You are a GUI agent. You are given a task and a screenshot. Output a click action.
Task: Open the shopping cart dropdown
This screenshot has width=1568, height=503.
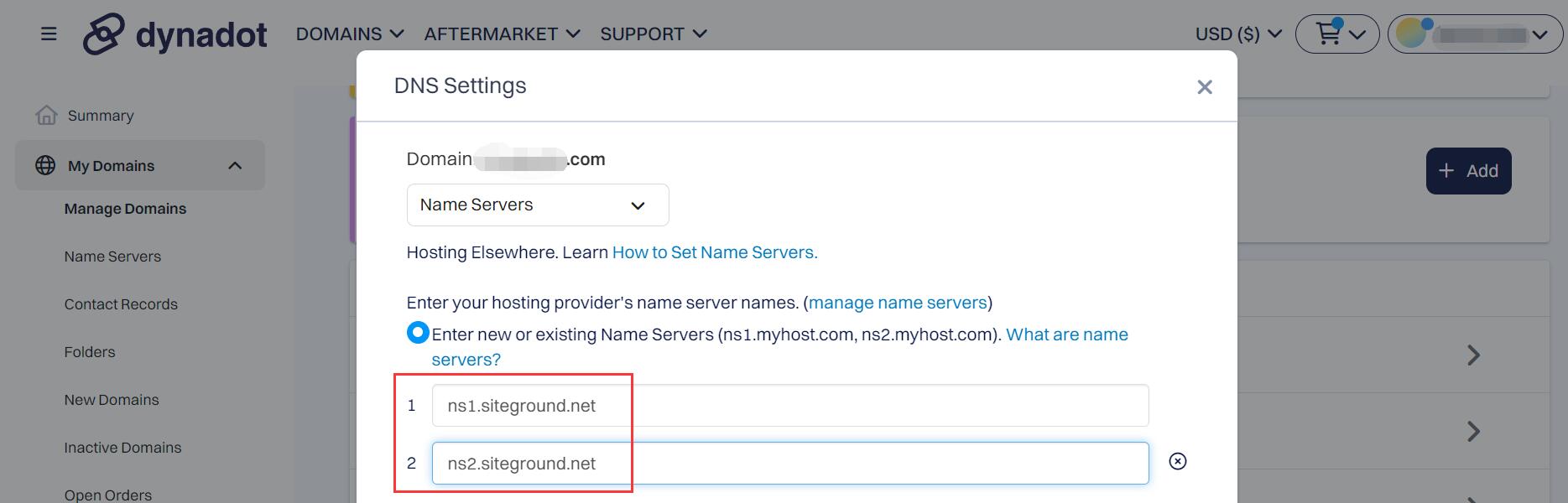tap(1337, 34)
